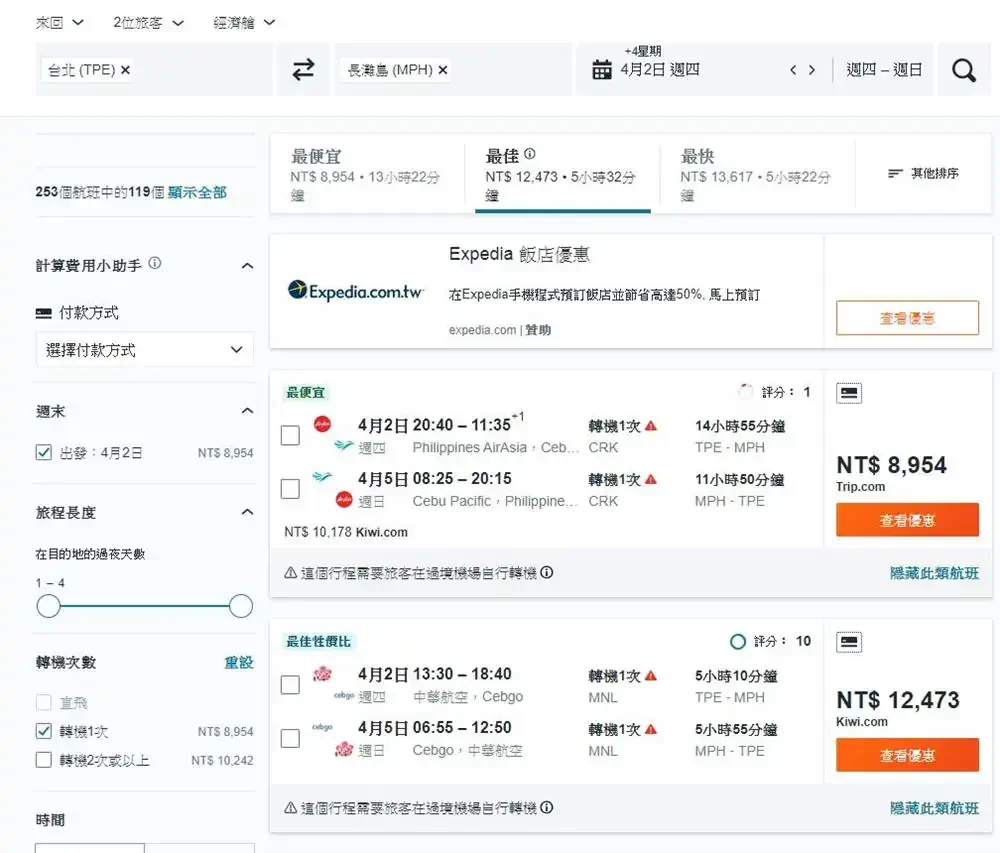
Task: Uncheck 轉機1次 filter
Action: [x=43, y=731]
